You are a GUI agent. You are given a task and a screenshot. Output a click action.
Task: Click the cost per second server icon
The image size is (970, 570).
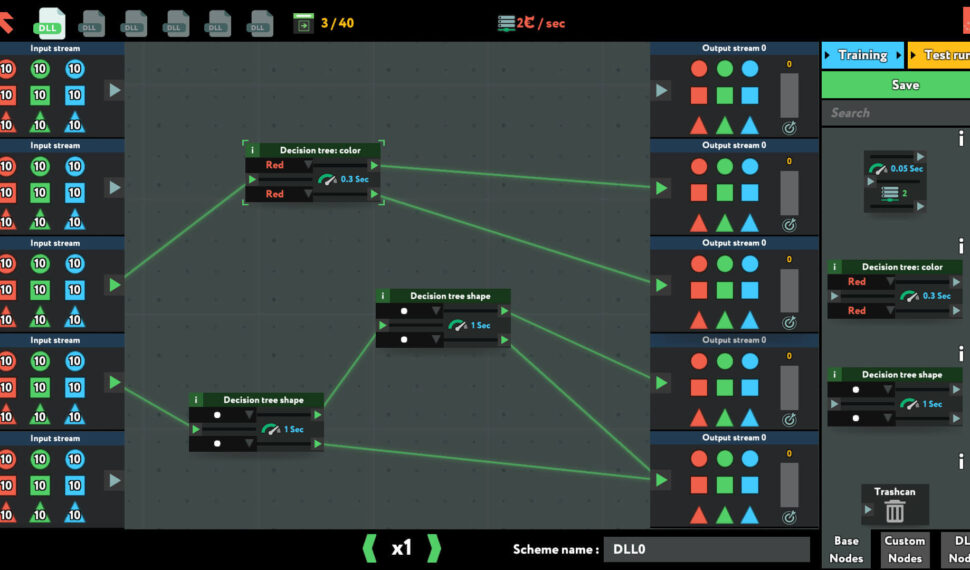click(506, 22)
